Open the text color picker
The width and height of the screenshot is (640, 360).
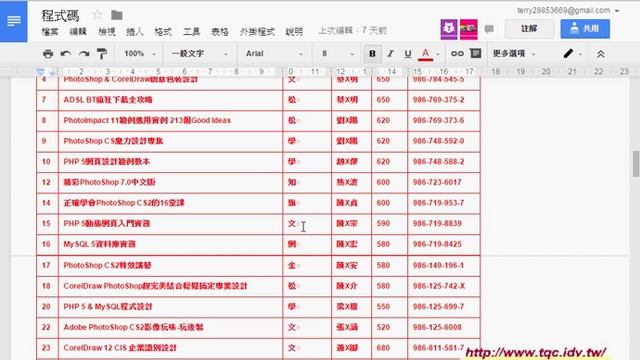click(x=425, y=53)
